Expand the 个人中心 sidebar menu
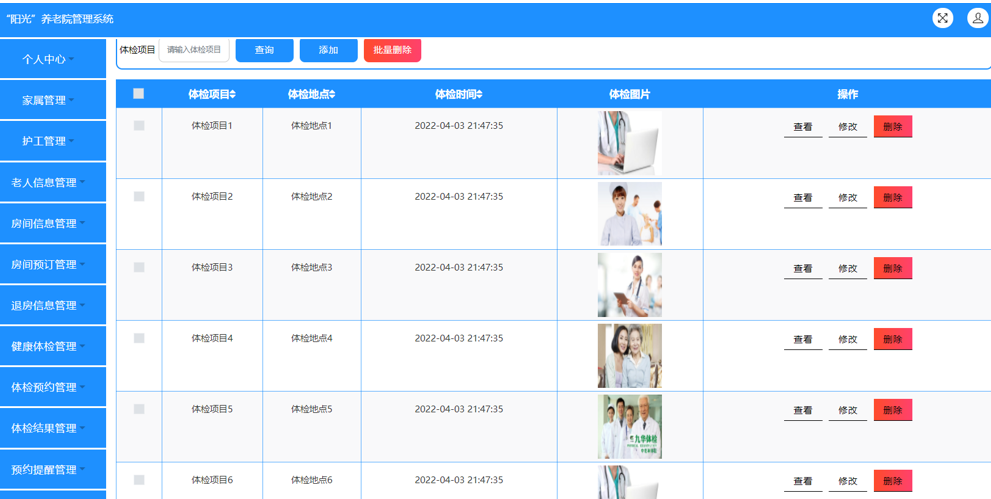 pos(53,59)
